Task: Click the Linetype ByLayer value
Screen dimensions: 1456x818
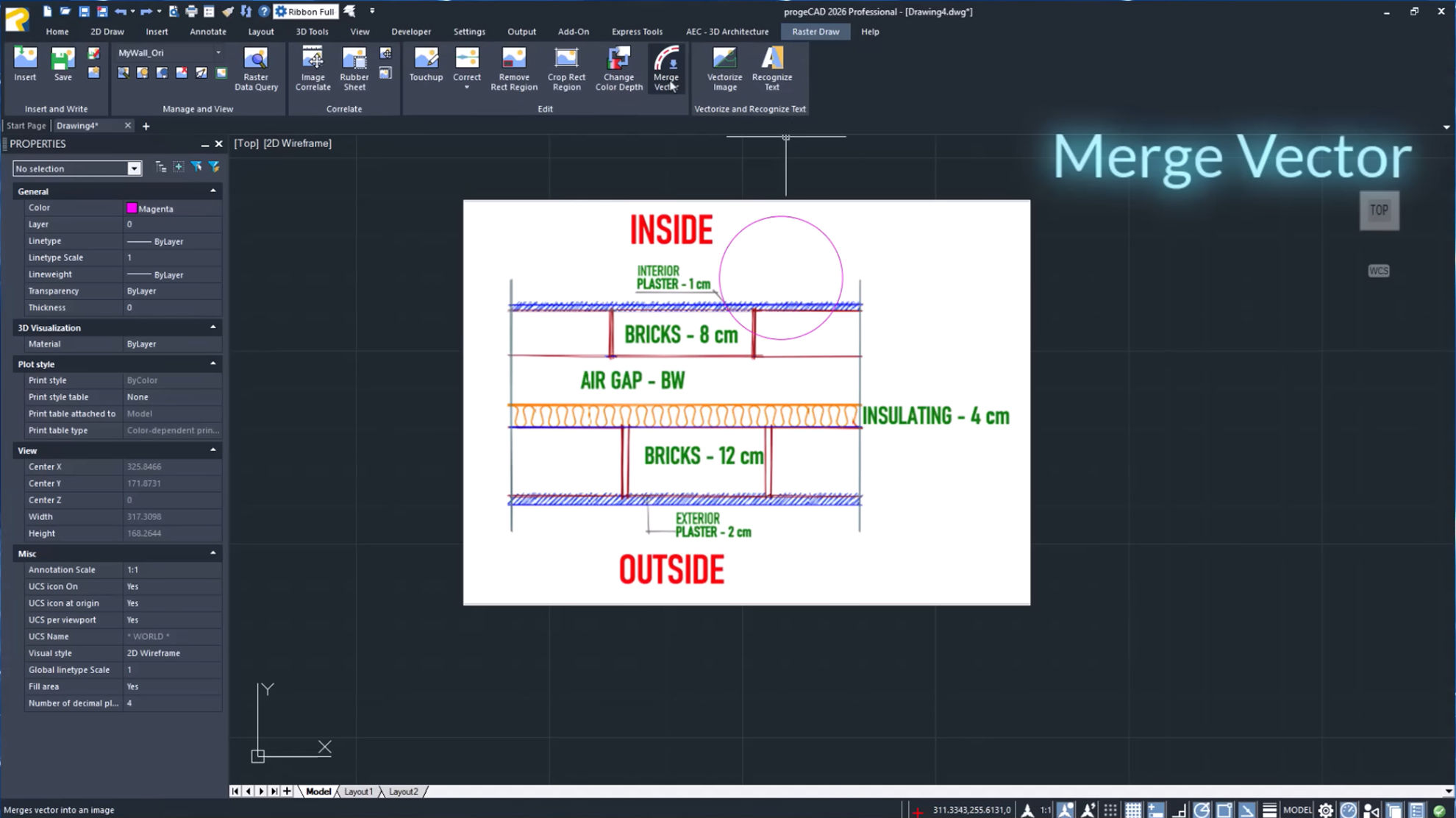Action: [x=173, y=241]
